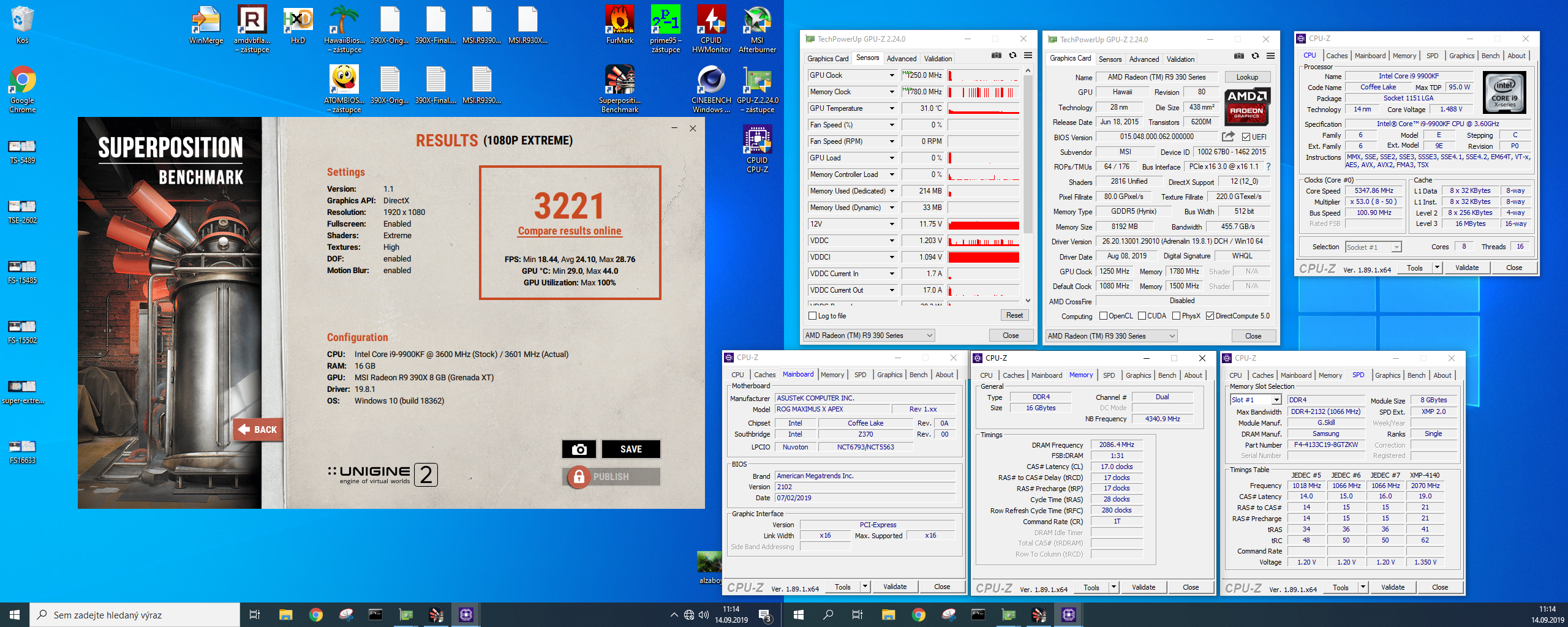The image size is (1568, 627).
Task: Click the GPU-Z Sensors vertical scrollbar
Action: pyautogui.click(x=1028, y=186)
